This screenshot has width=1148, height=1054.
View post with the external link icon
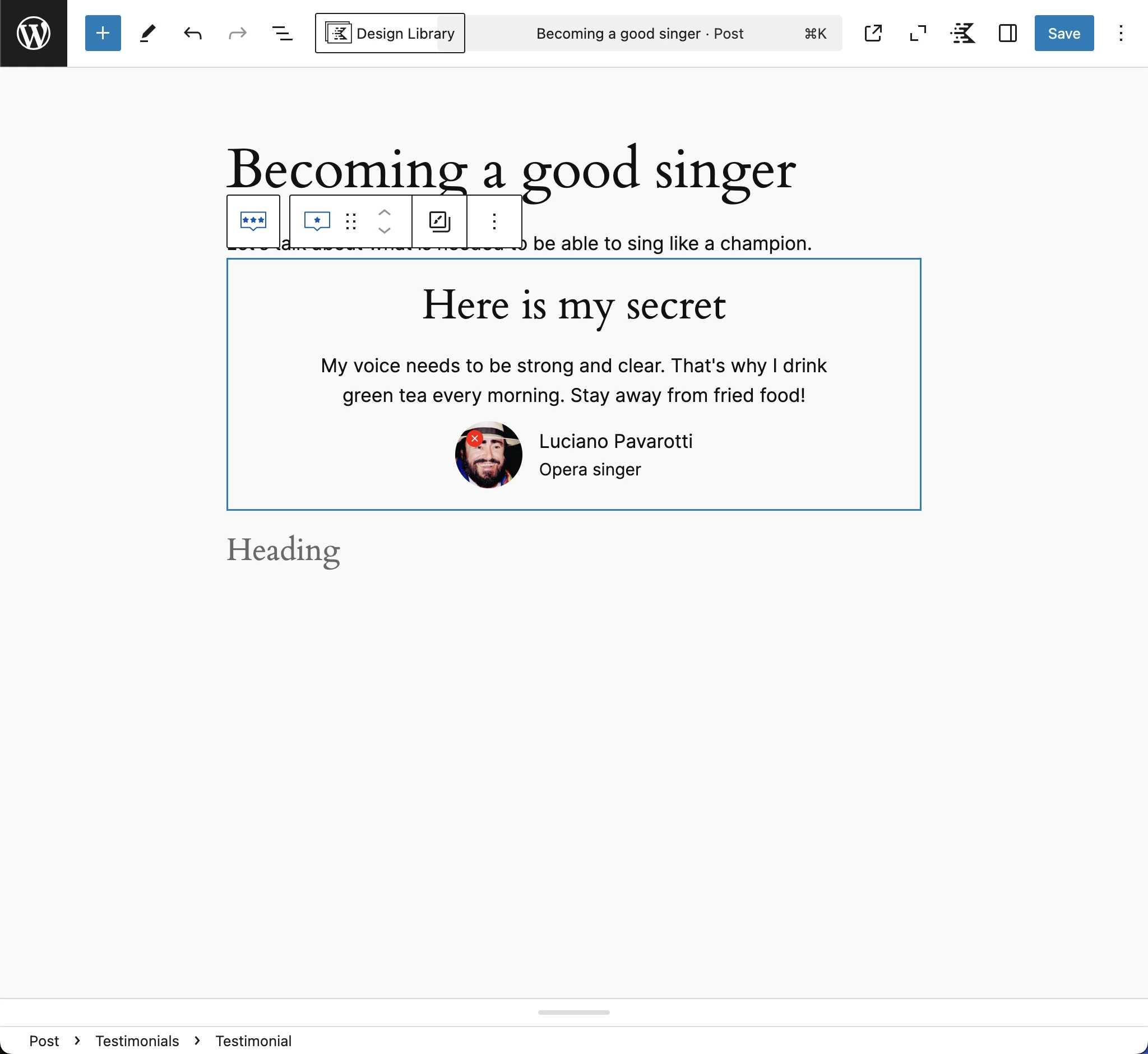point(873,33)
